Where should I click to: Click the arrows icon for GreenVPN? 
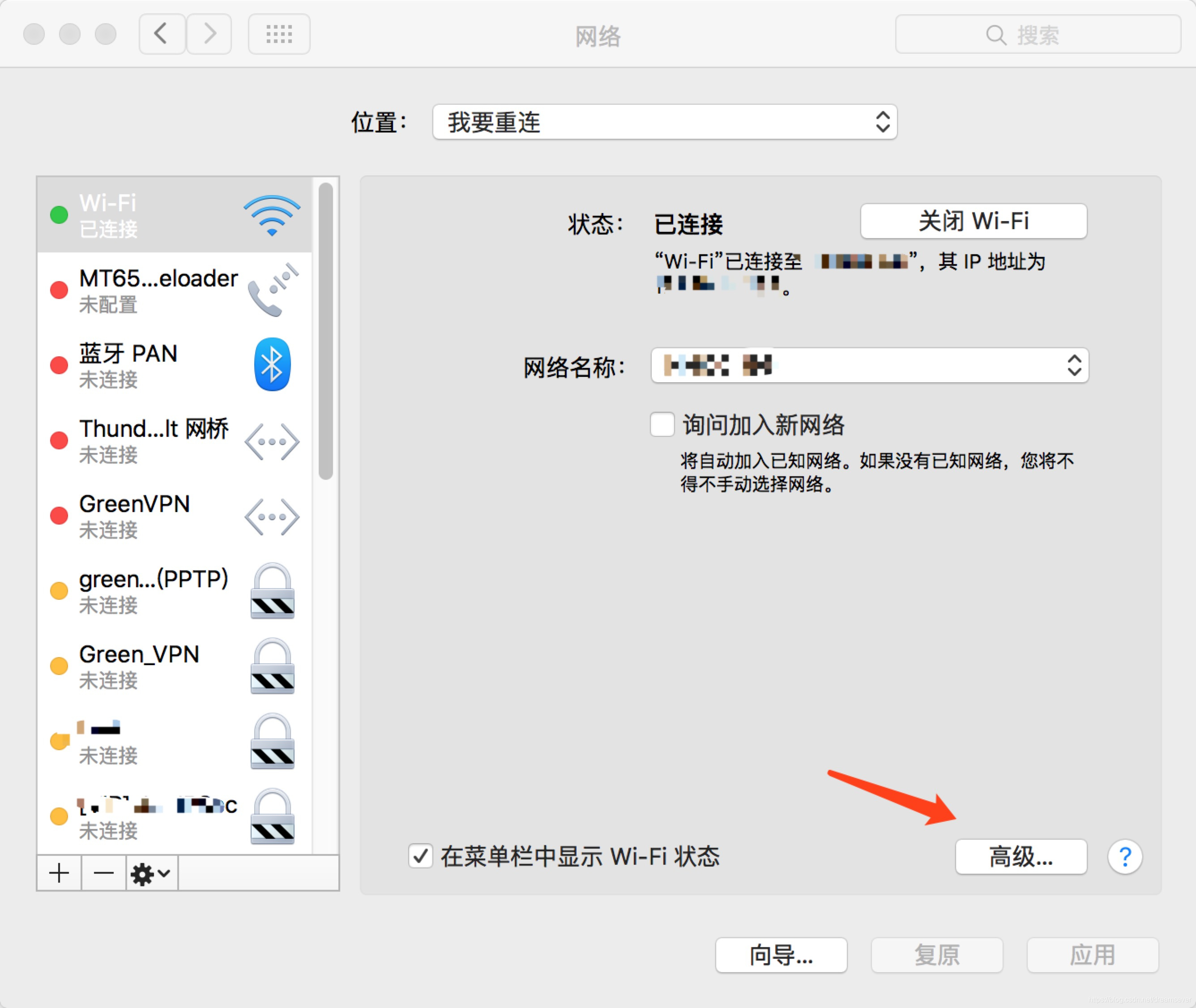tap(272, 517)
